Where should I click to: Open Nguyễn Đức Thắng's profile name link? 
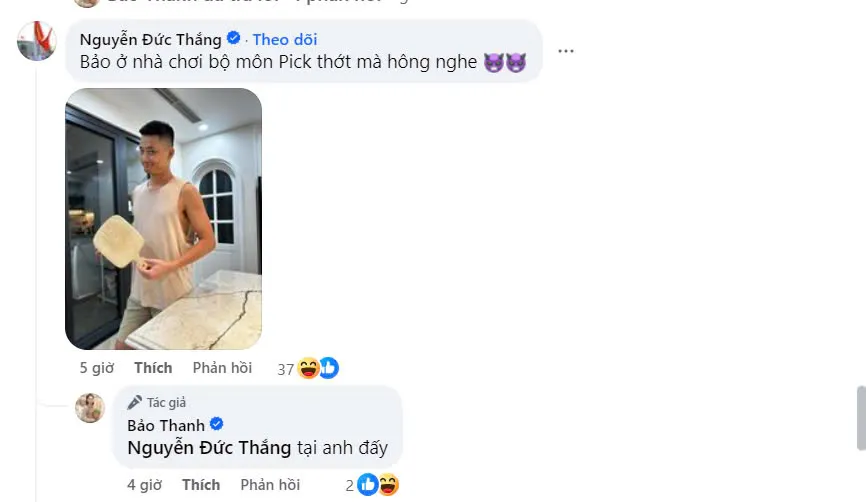click(x=150, y=39)
